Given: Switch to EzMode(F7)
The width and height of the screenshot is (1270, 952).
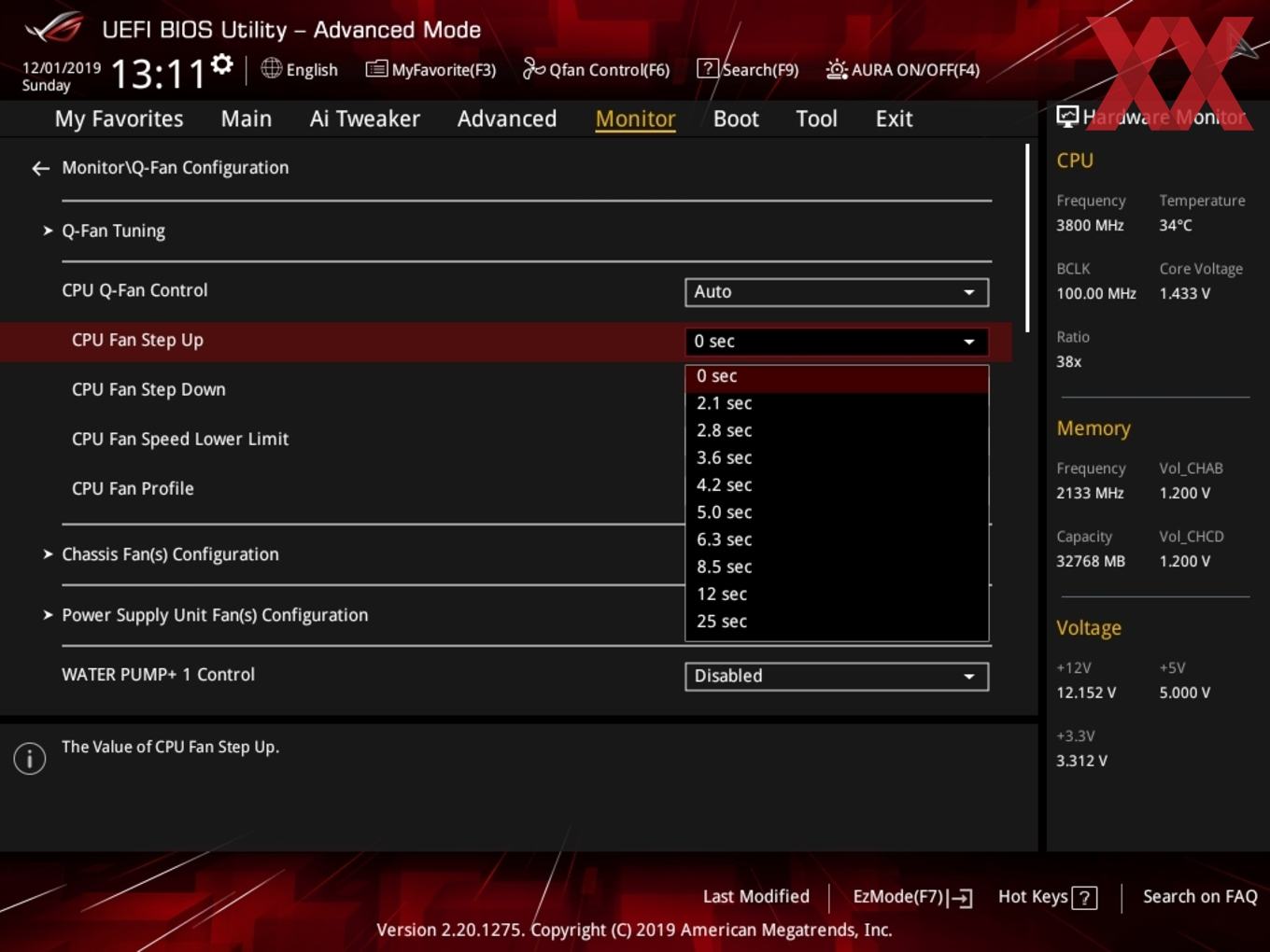Looking at the screenshot, I should [912, 897].
